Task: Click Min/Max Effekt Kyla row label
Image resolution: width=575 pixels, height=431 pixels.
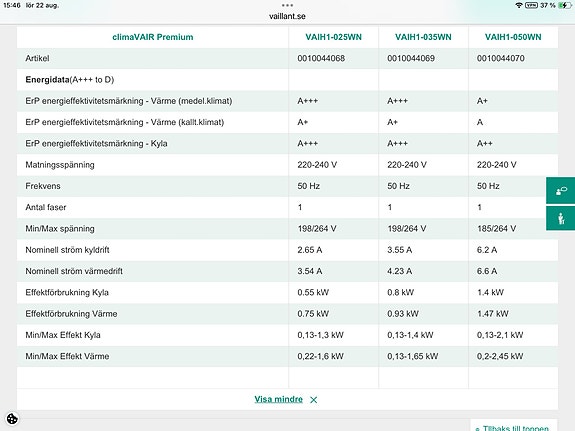Action: pos(63,335)
